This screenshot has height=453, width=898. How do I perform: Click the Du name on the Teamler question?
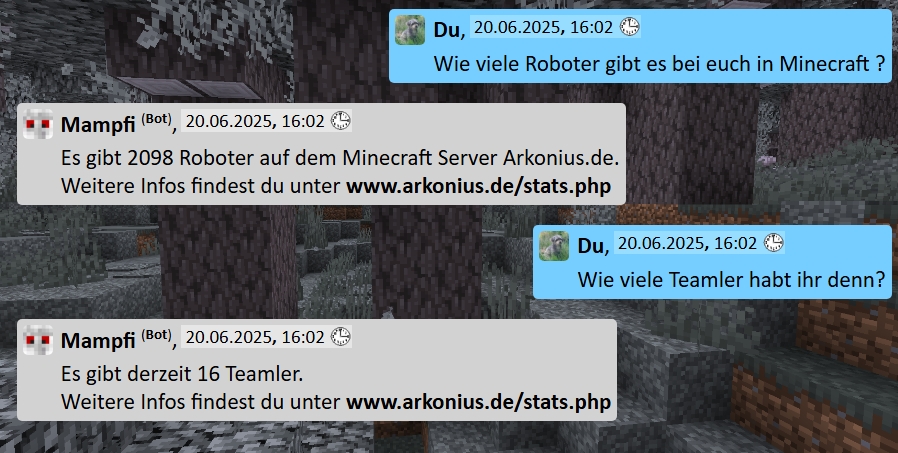[590, 246]
